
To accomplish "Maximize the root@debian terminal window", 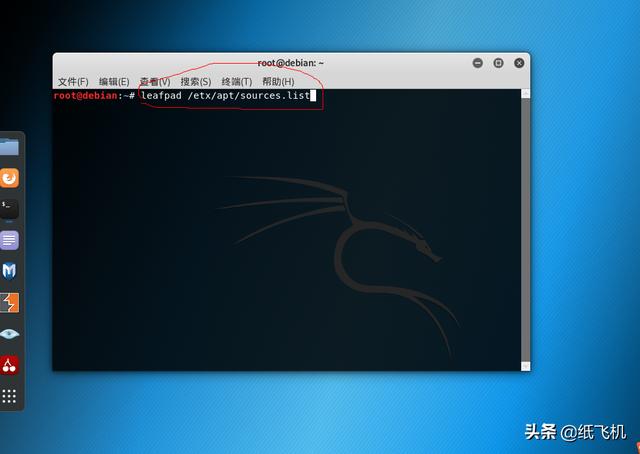I will 498,63.
